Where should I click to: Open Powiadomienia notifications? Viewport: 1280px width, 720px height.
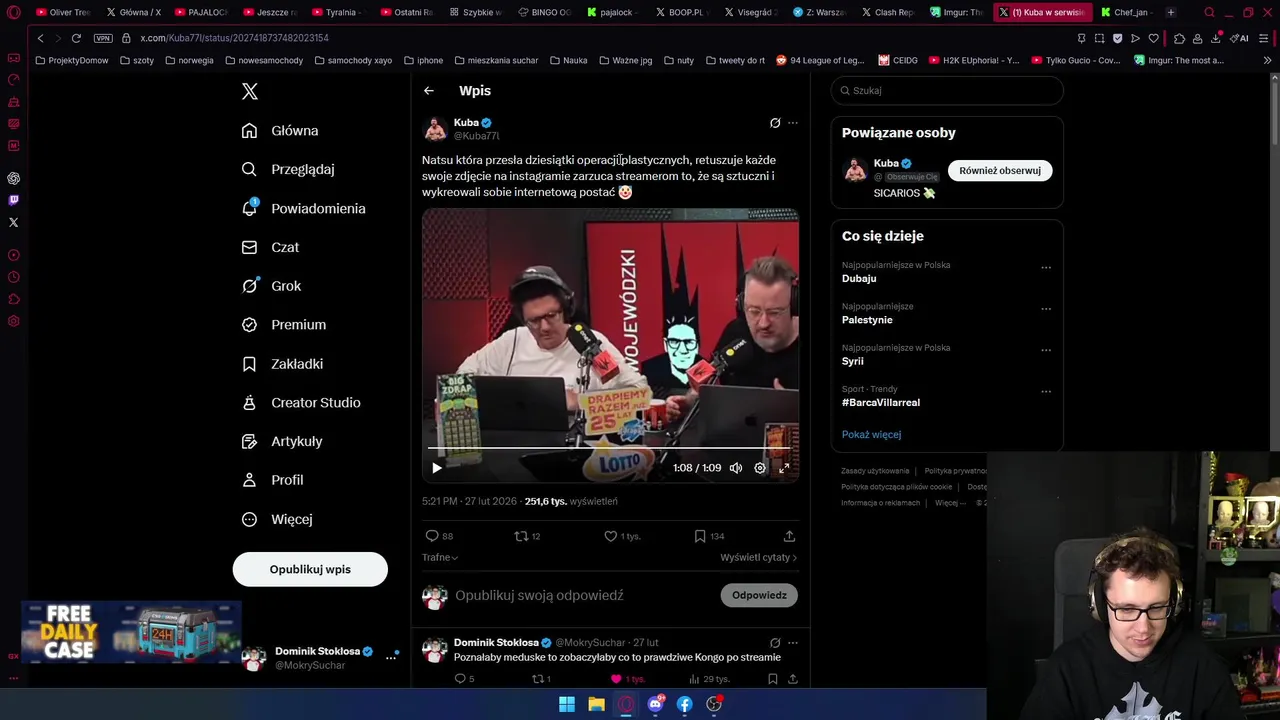coord(304,208)
